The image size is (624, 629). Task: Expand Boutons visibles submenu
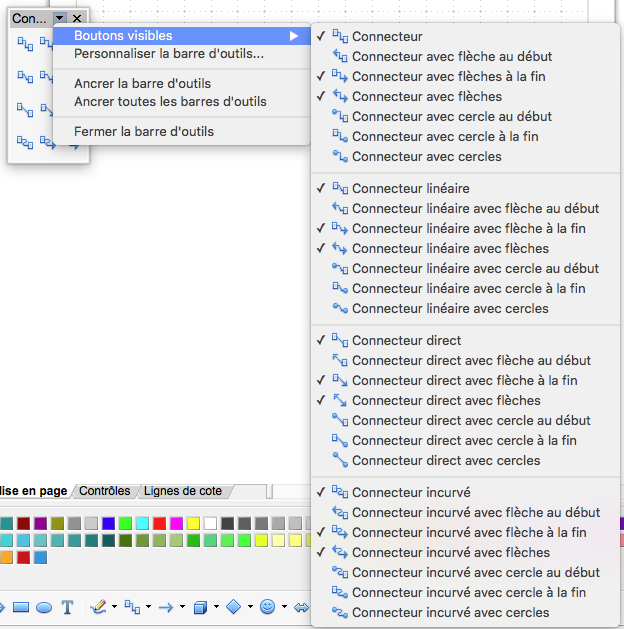(182, 36)
